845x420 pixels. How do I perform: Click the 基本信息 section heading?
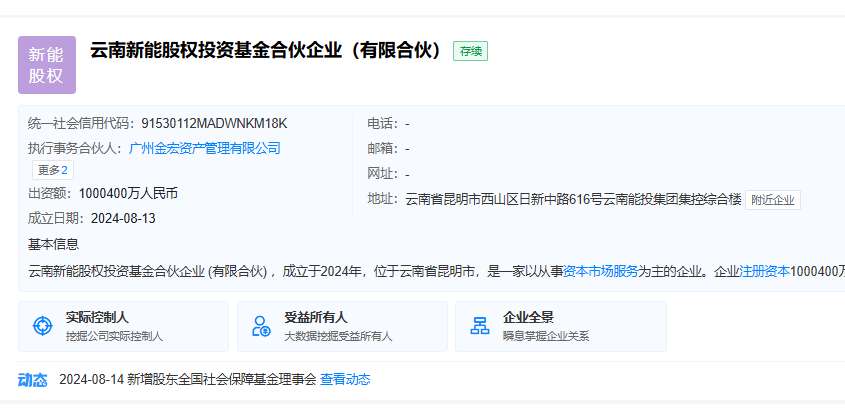click(53, 244)
